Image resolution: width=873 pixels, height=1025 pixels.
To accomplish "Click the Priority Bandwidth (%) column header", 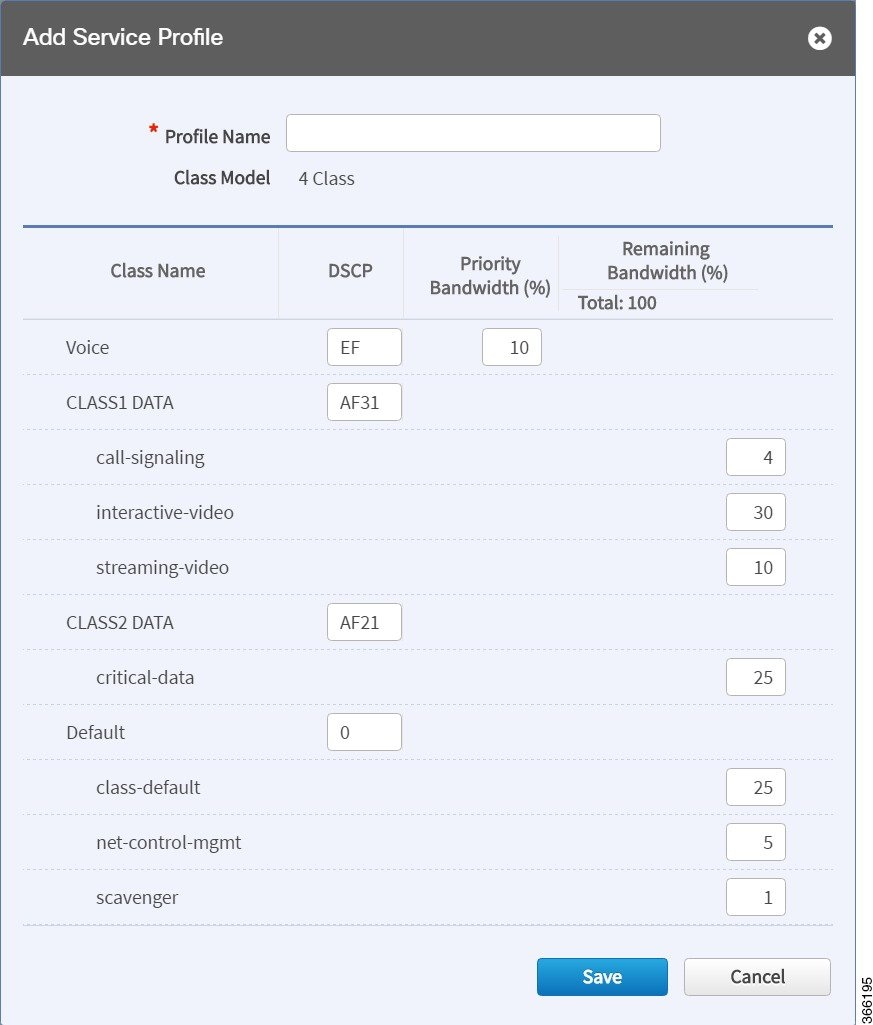I will click(490, 275).
